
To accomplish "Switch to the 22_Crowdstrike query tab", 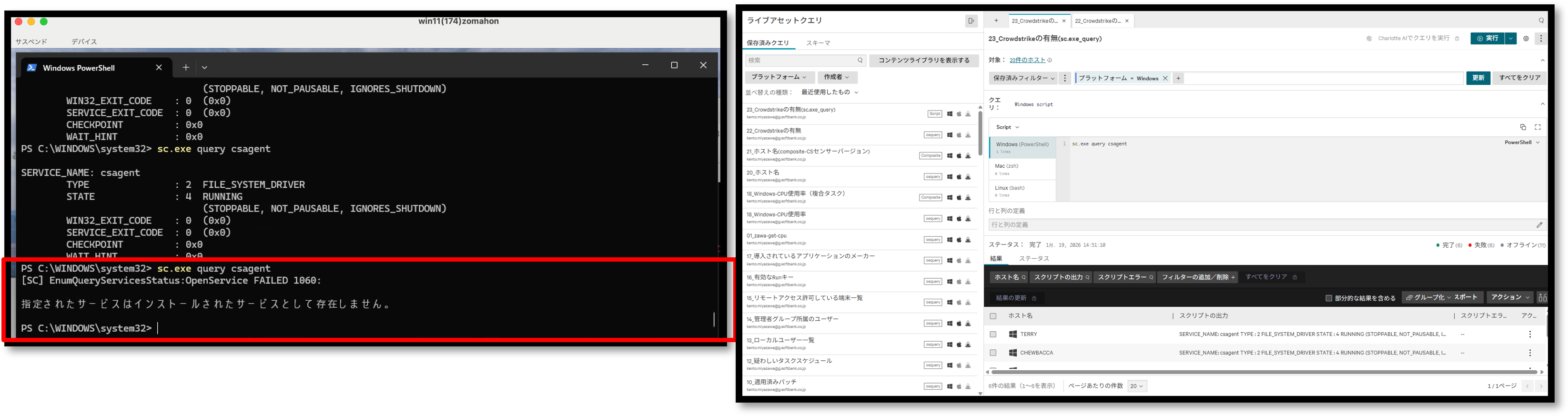I will [x=1097, y=20].
